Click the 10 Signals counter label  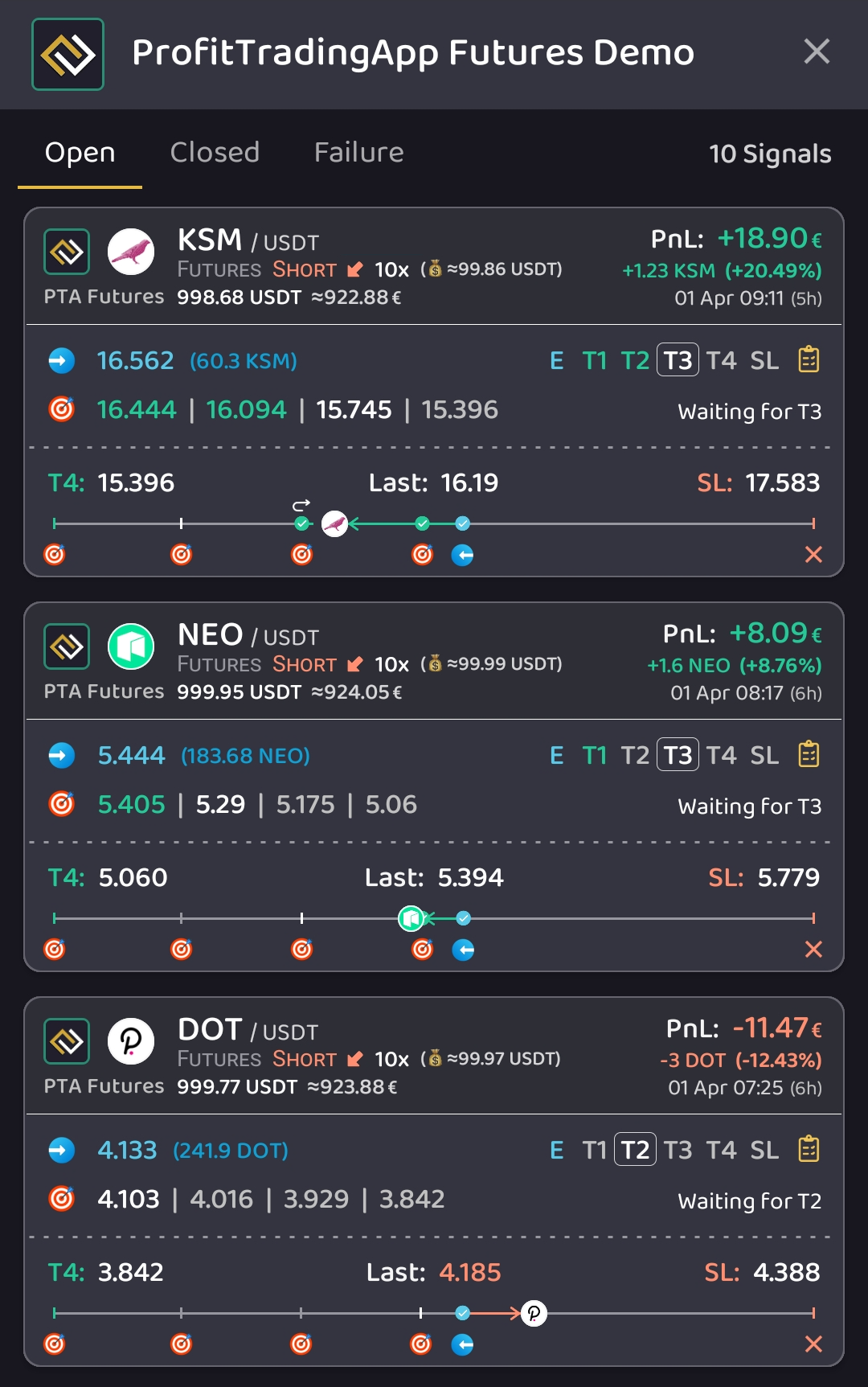pos(769,154)
